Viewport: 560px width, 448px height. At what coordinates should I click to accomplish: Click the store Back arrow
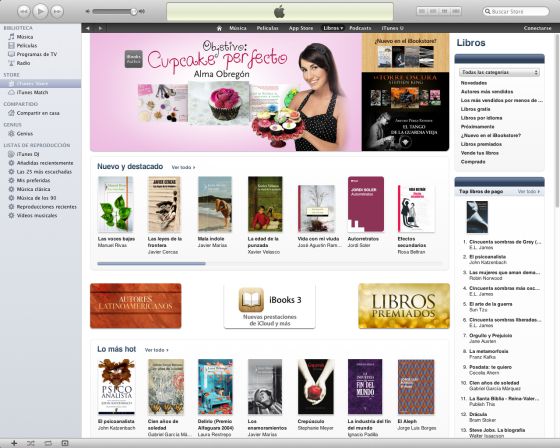(x=88, y=28)
